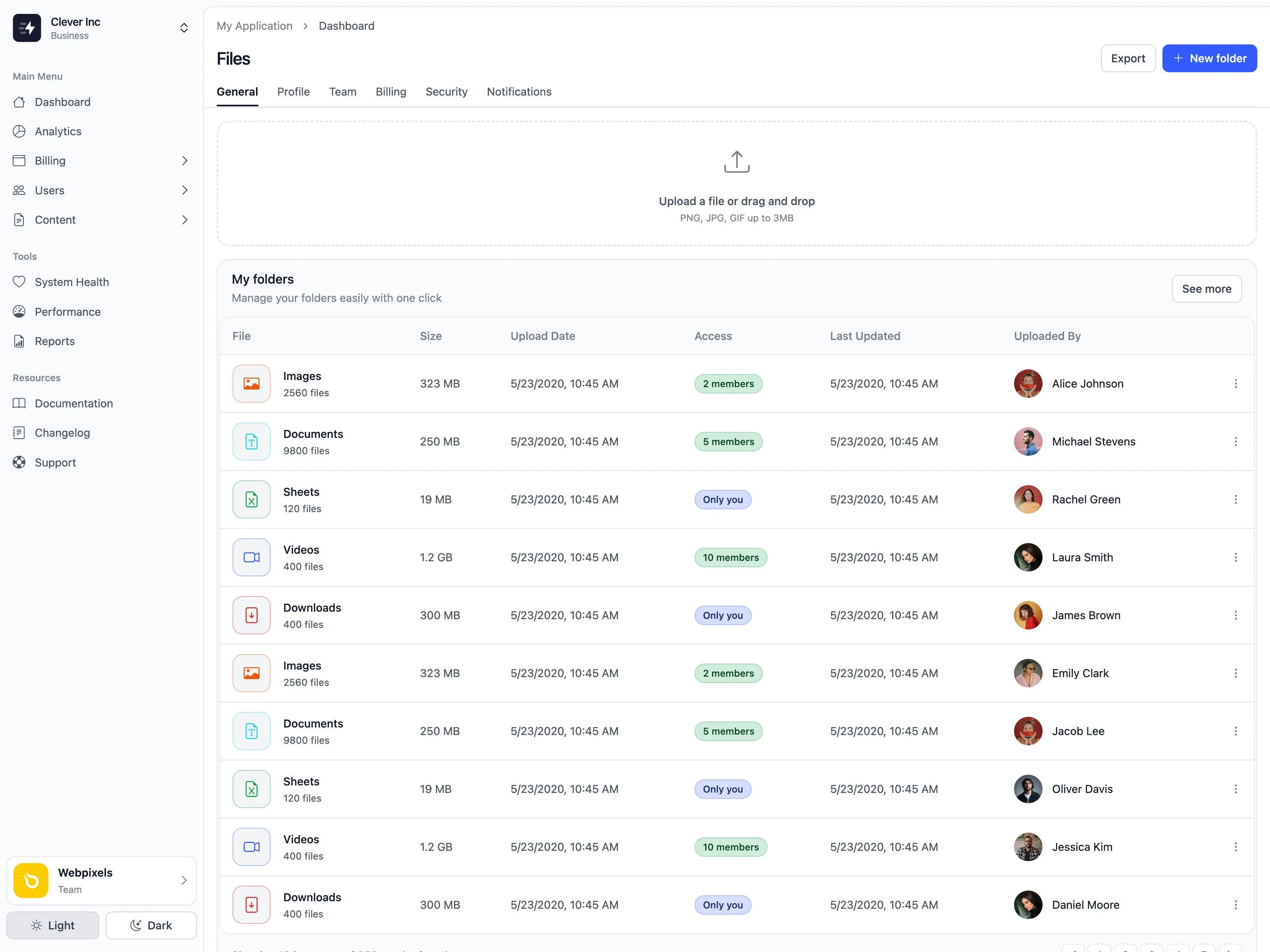The width and height of the screenshot is (1270, 952).
Task: Click the upload arrow icon in dropzone
Action: click(737, 162)
